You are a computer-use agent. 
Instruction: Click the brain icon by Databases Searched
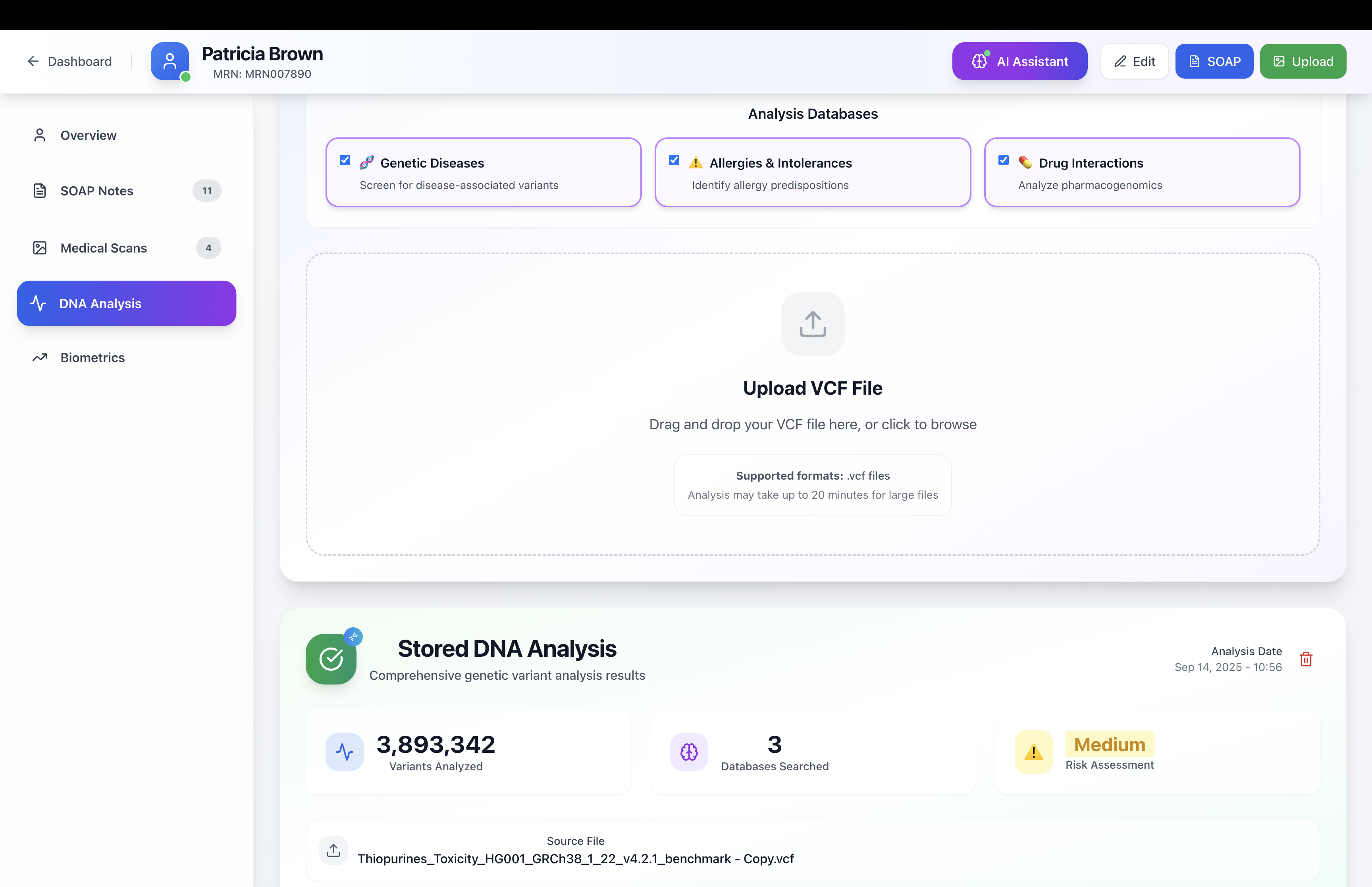click(689, 752)
